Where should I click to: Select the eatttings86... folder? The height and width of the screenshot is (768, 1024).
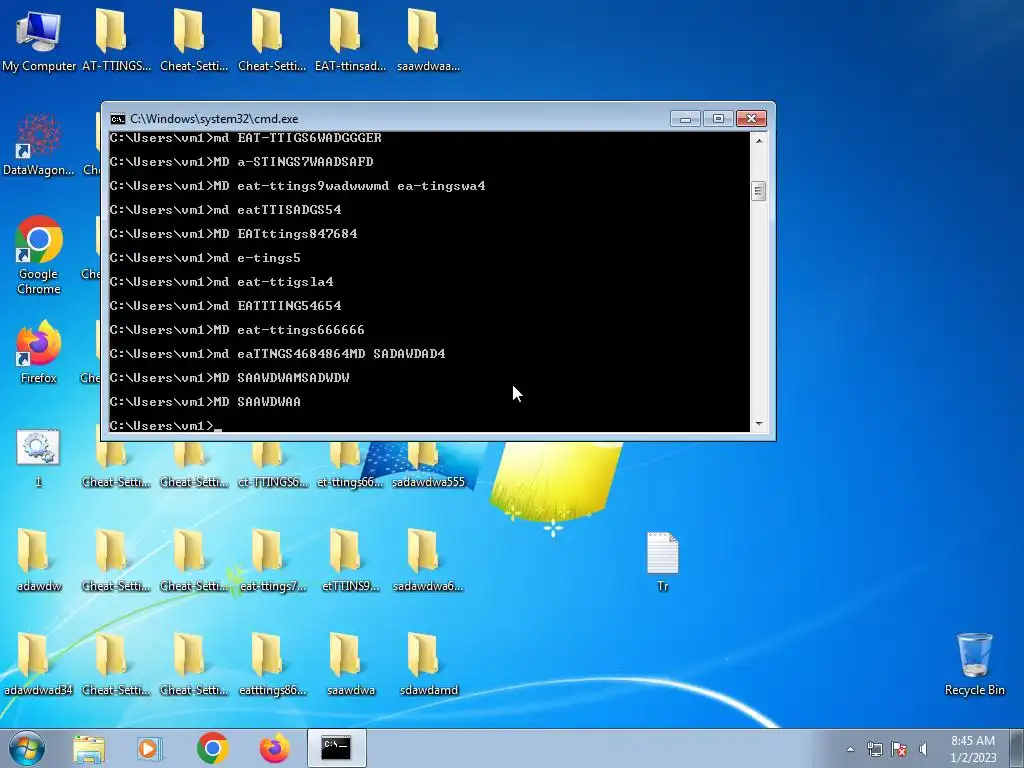click(x=272, y=664)
